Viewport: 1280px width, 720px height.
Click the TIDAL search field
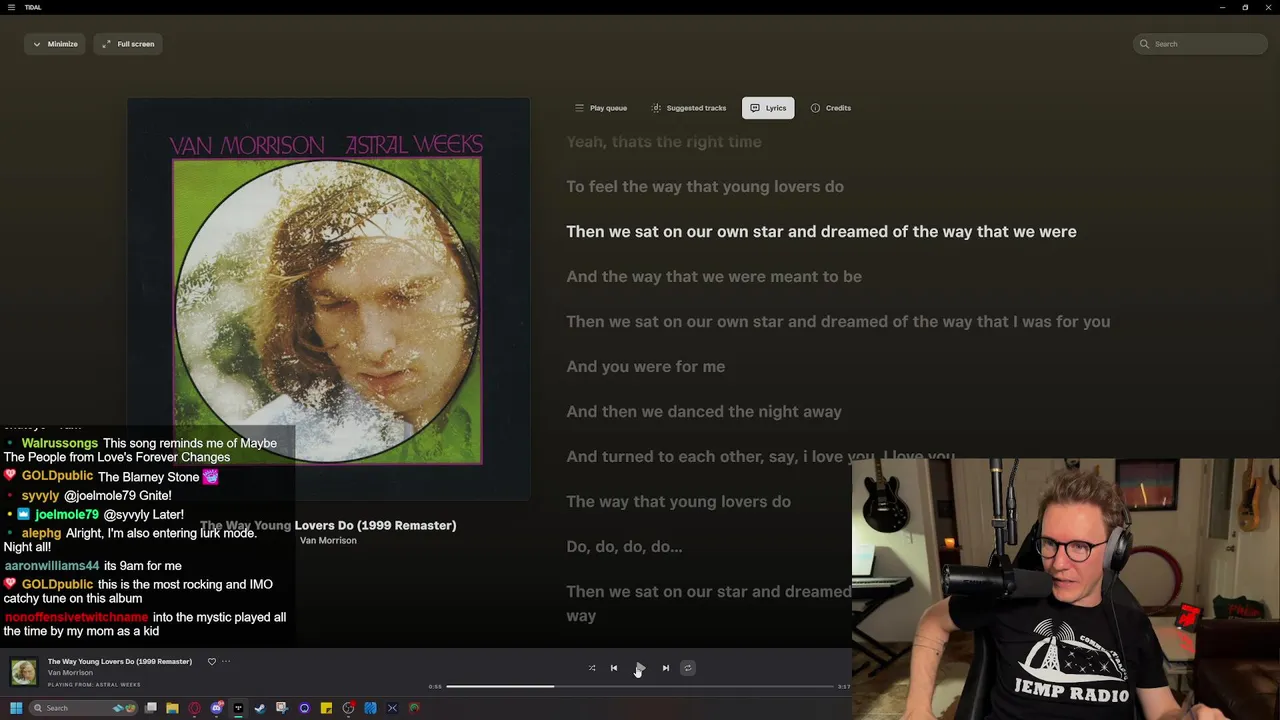1200,44
